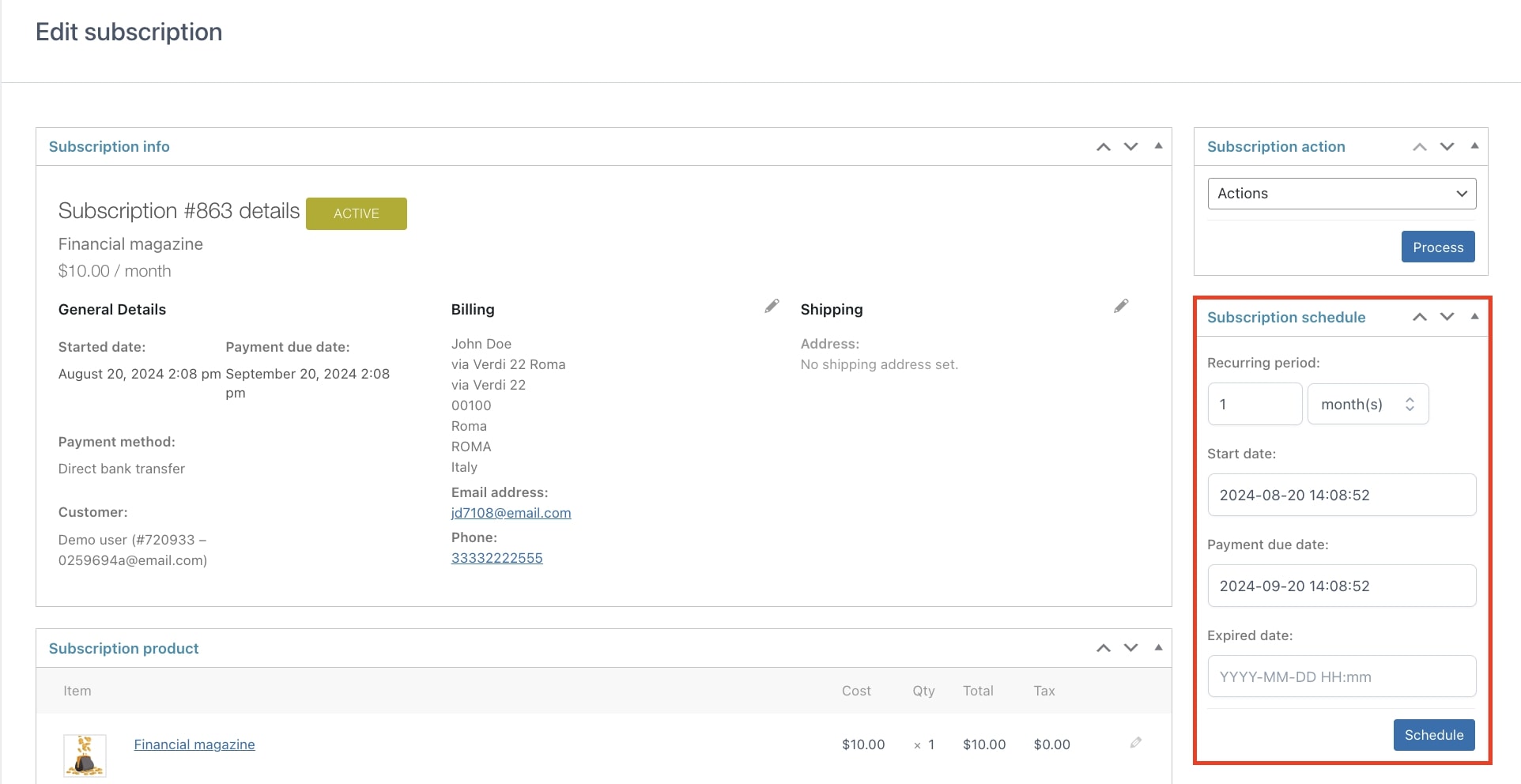Click the Expired date input field

(1342, 677)
